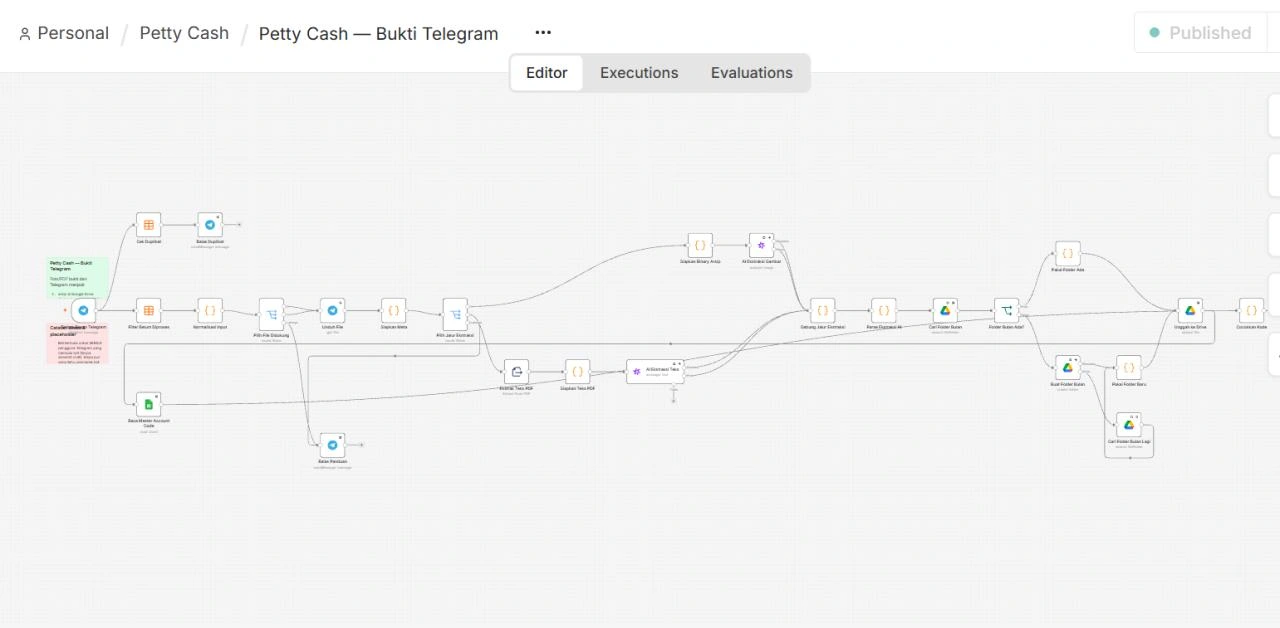
Task: Open the Balas Panduan Telegram node
Action: click(x=332, y=445)
